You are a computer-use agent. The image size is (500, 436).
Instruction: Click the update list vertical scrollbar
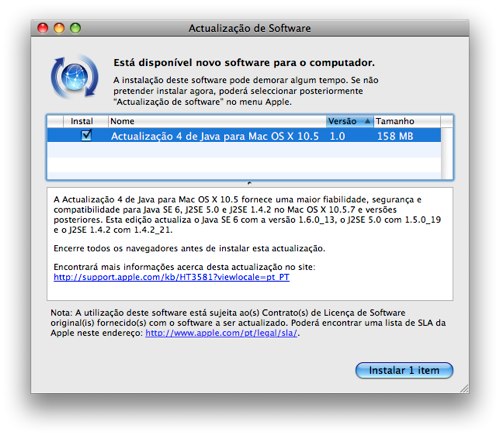pyautogui.click(x=447, y=153)
